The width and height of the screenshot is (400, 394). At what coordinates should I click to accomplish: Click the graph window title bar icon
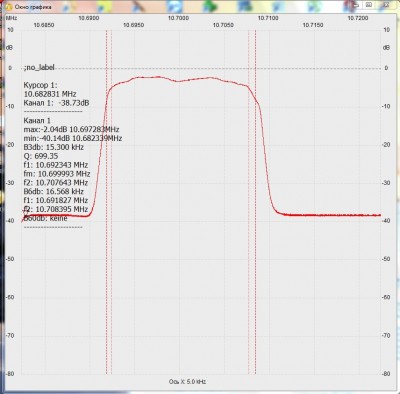pos(9,7)
